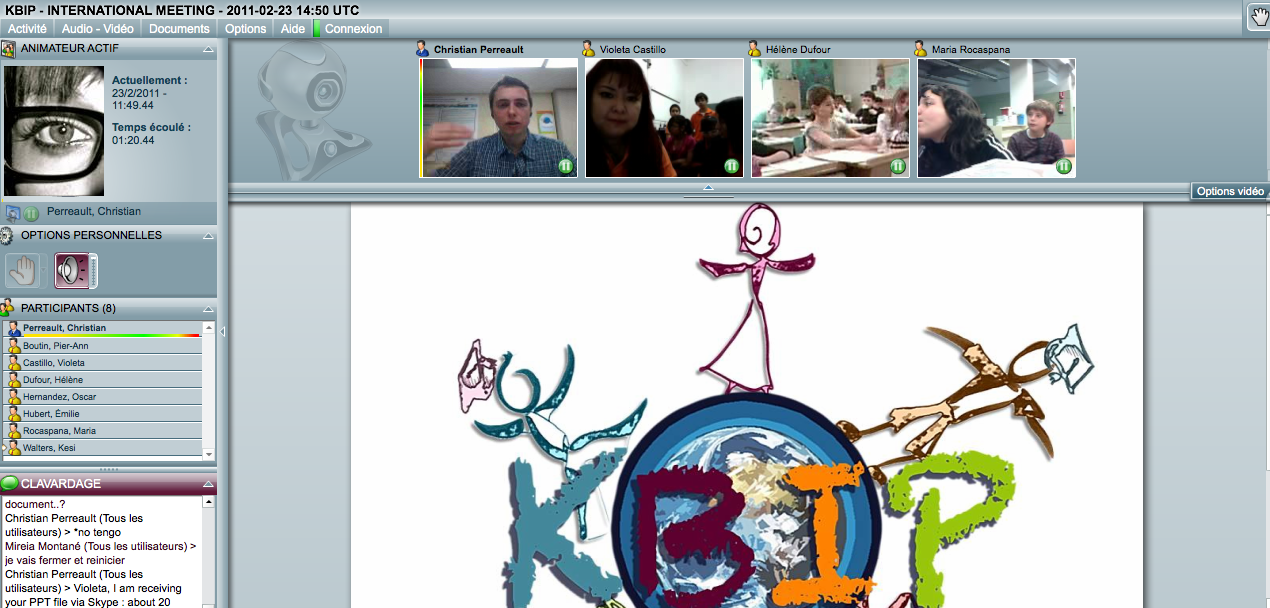The image size is (1270, 608).
Task: Pause Hélène Dufour's video feed
Action: tap(897, 166)
